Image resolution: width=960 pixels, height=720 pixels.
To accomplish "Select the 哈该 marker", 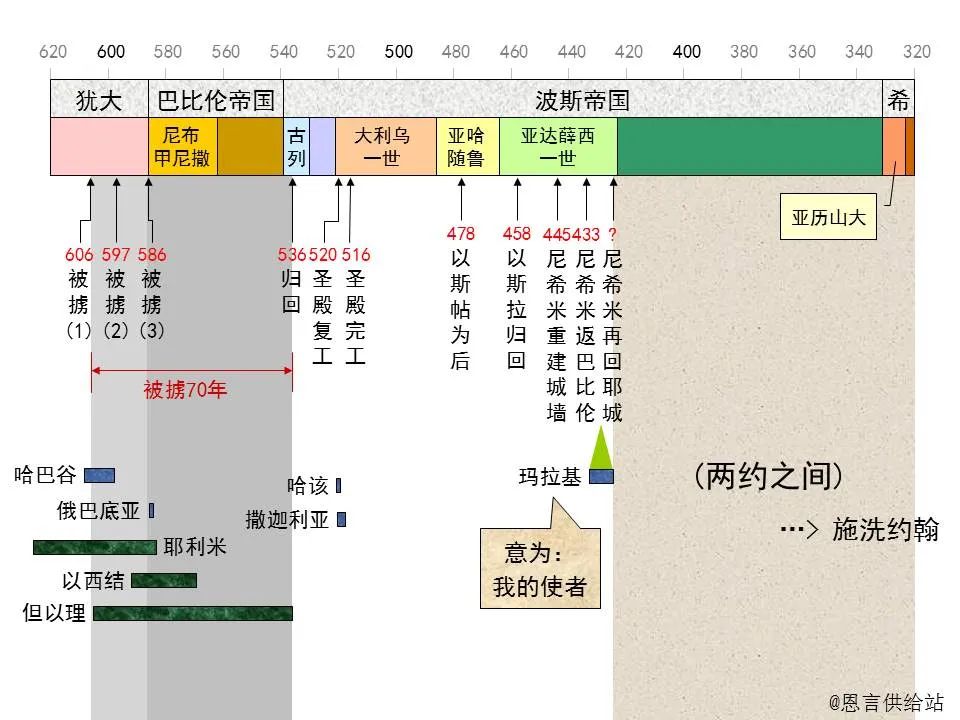I will pos(340,485).
